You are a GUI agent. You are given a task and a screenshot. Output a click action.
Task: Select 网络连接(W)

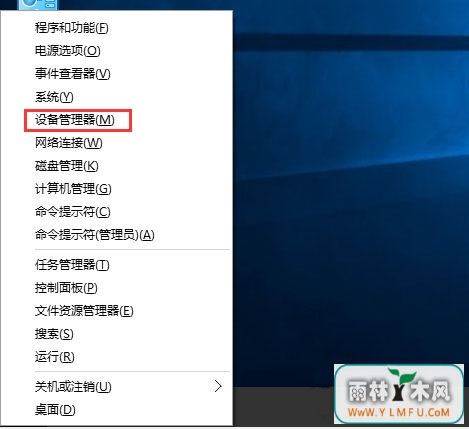(x=69, y=143)
